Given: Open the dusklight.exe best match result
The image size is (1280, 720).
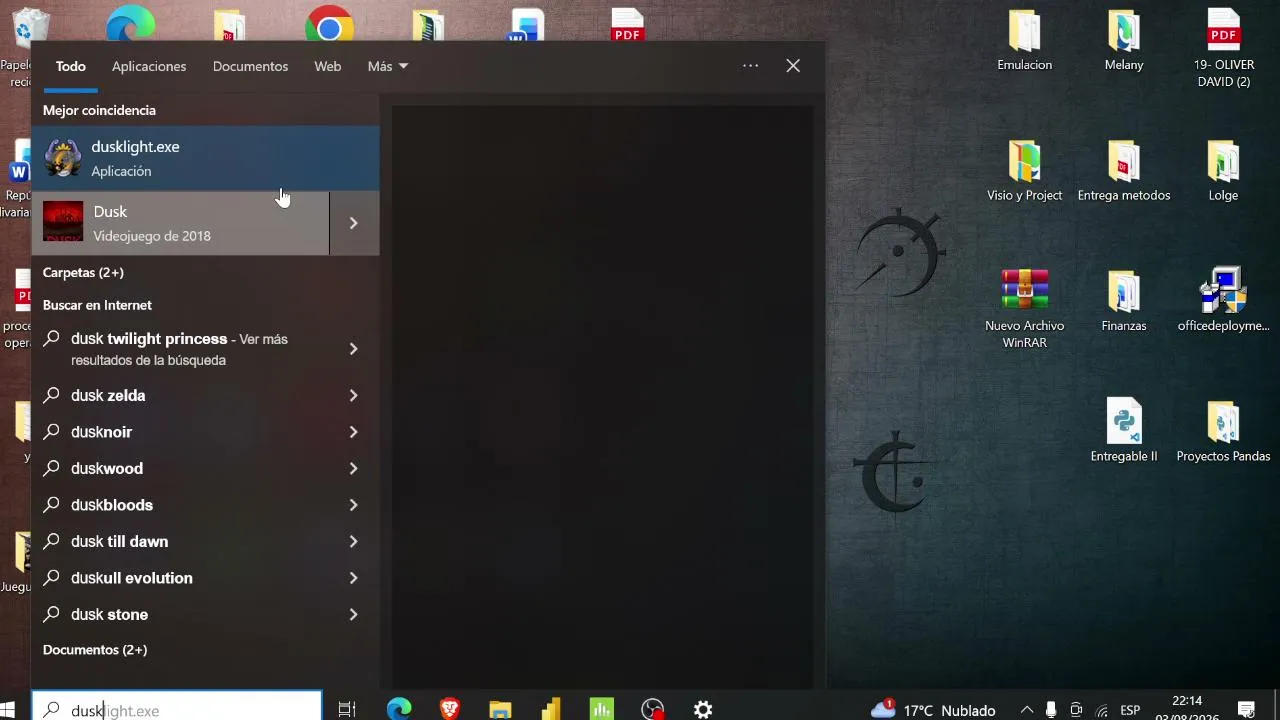Looking at the screenshot, I should [x=206, y=158].
